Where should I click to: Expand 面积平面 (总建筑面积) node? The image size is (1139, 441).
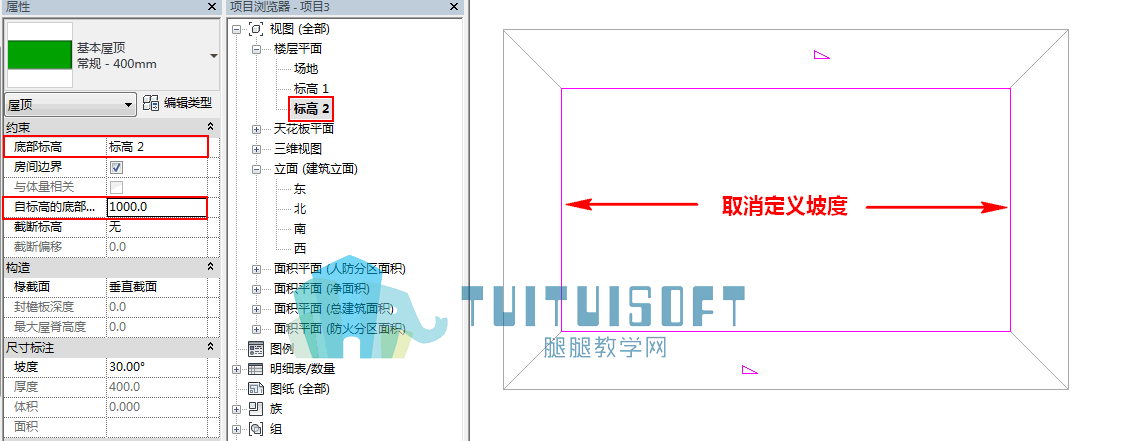click(256, 309)
